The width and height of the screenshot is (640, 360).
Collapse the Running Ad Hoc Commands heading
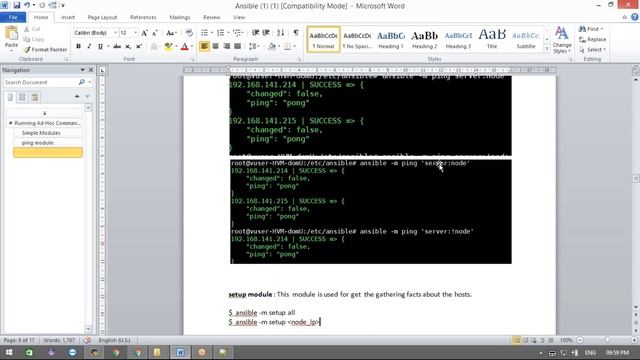[10, 123]
